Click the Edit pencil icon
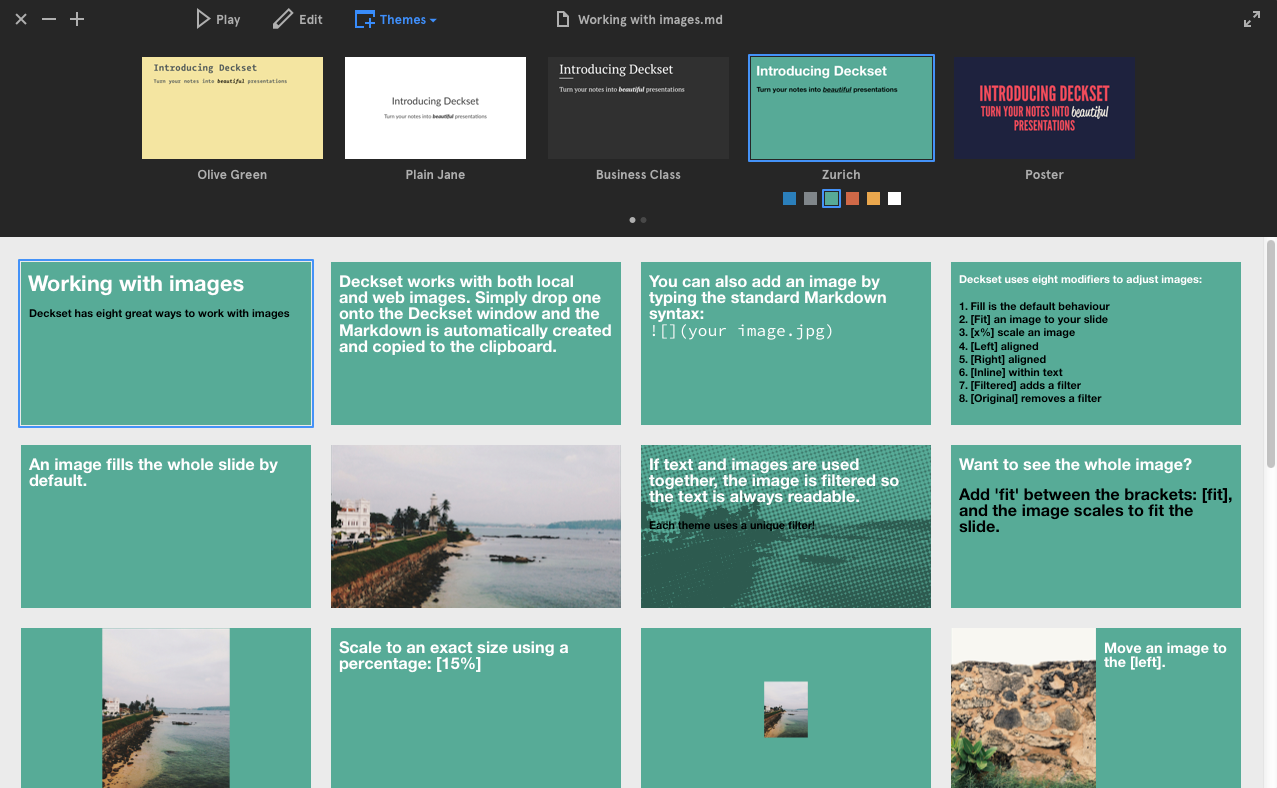Screen dimensions: 1277x788 pos(283,19)
